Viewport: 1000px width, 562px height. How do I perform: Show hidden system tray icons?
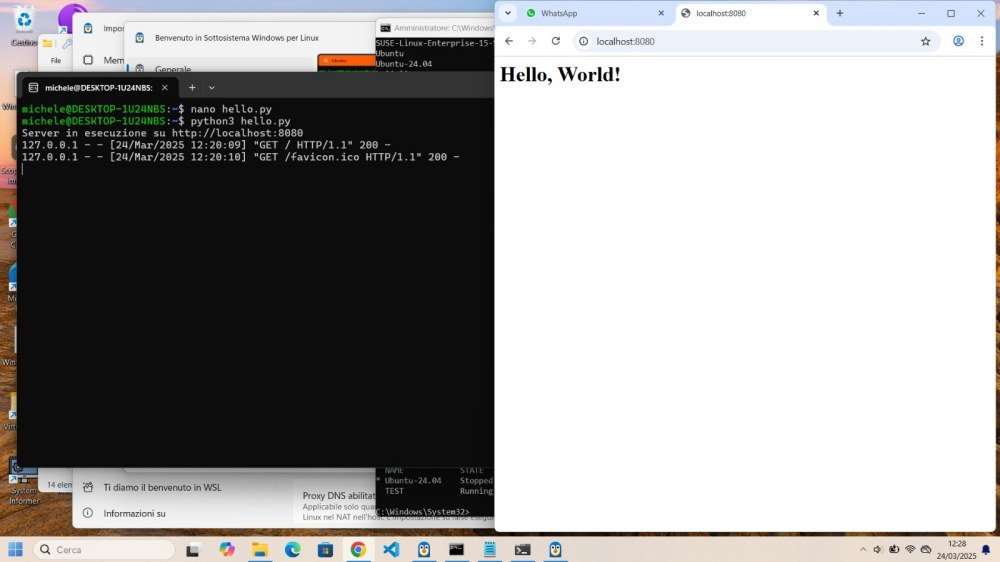coord(863,549)
